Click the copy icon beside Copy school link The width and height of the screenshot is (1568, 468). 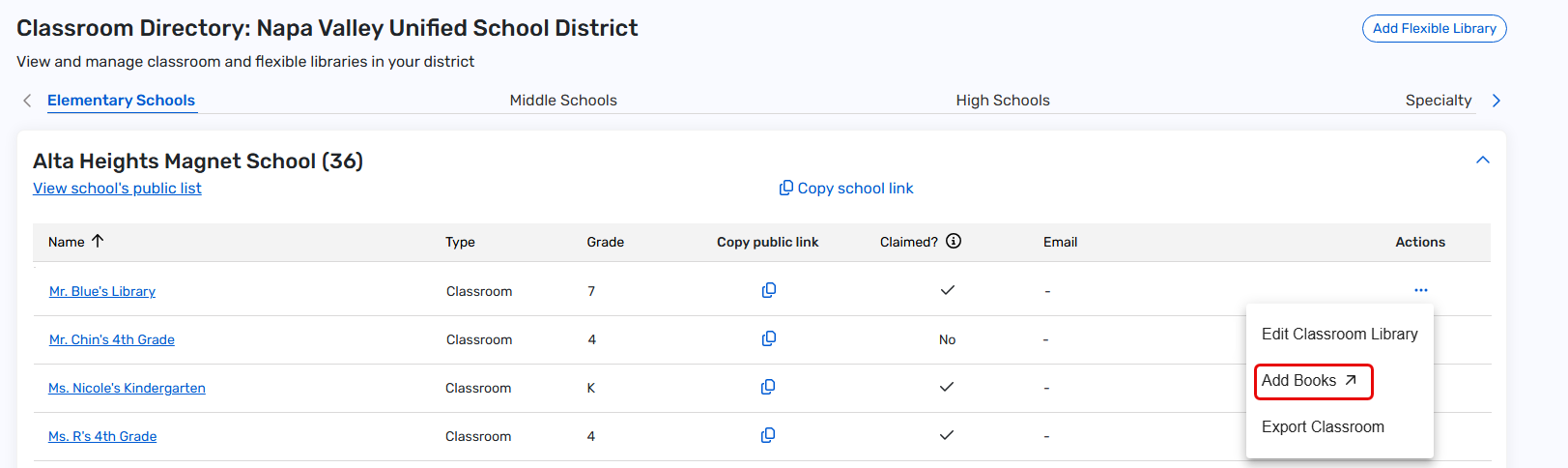tap(786, 188)
